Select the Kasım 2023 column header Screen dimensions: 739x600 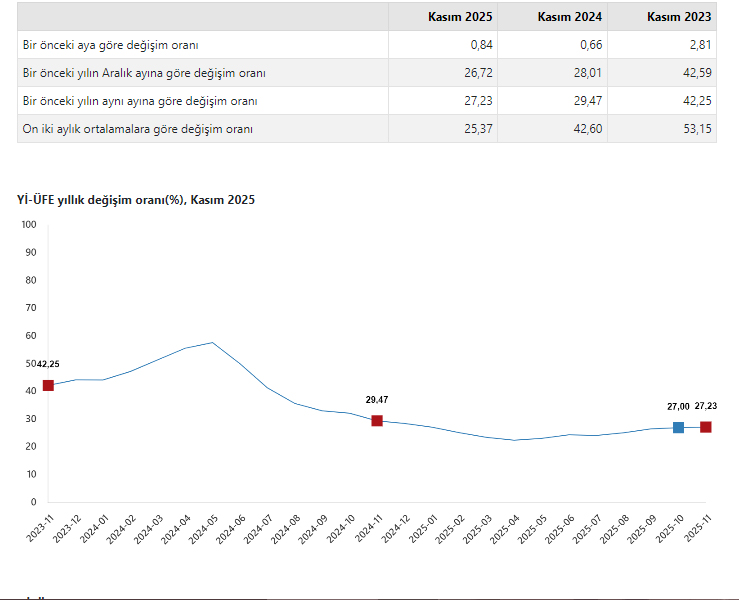[661, 17]
